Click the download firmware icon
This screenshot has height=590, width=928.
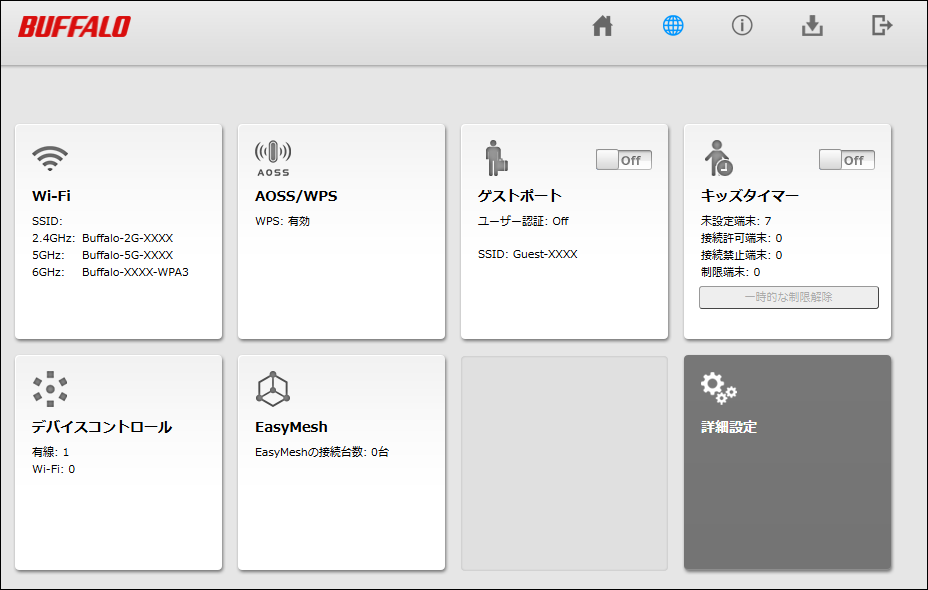pos(812,26)
